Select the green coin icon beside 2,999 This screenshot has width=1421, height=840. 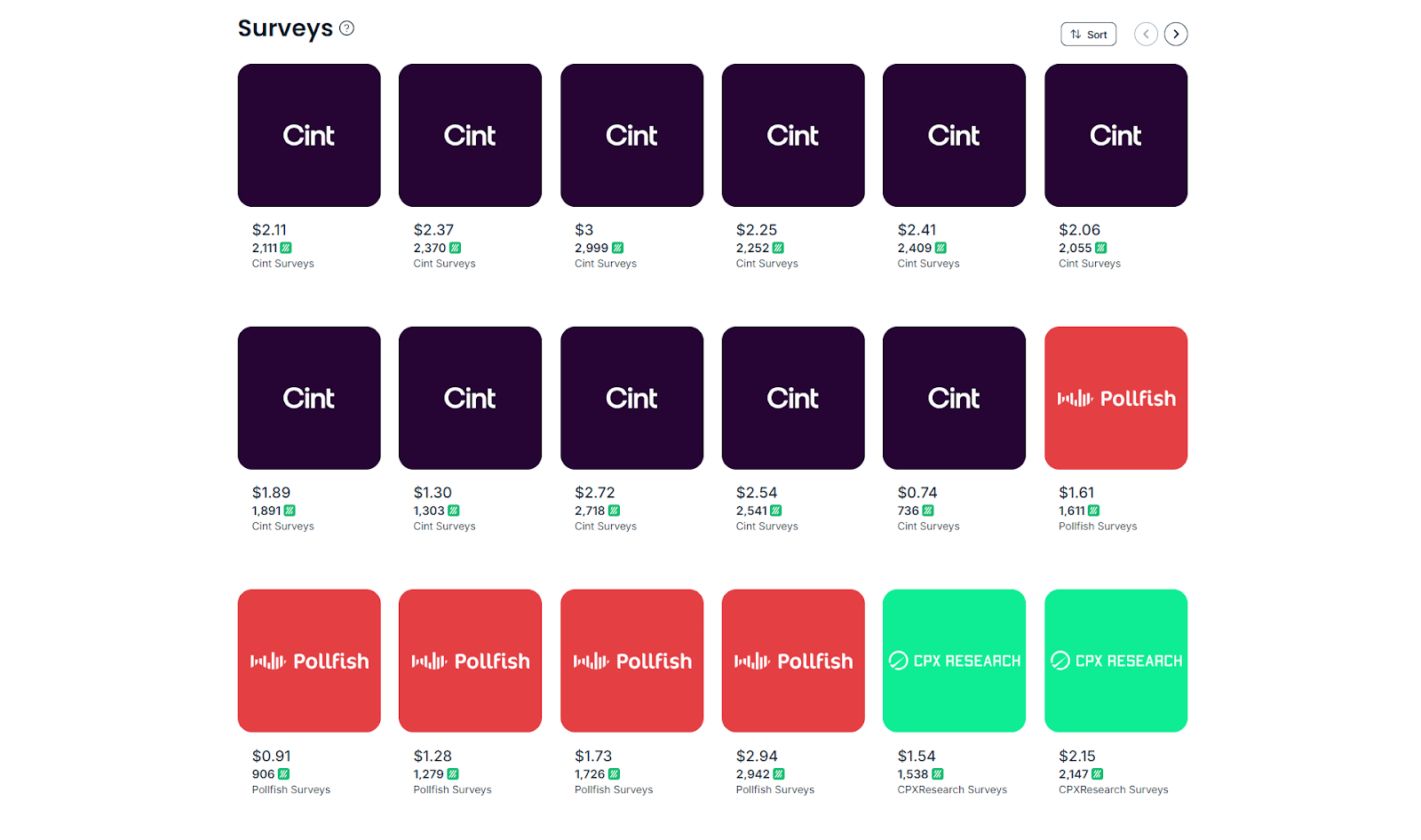[x=617, y=249]
